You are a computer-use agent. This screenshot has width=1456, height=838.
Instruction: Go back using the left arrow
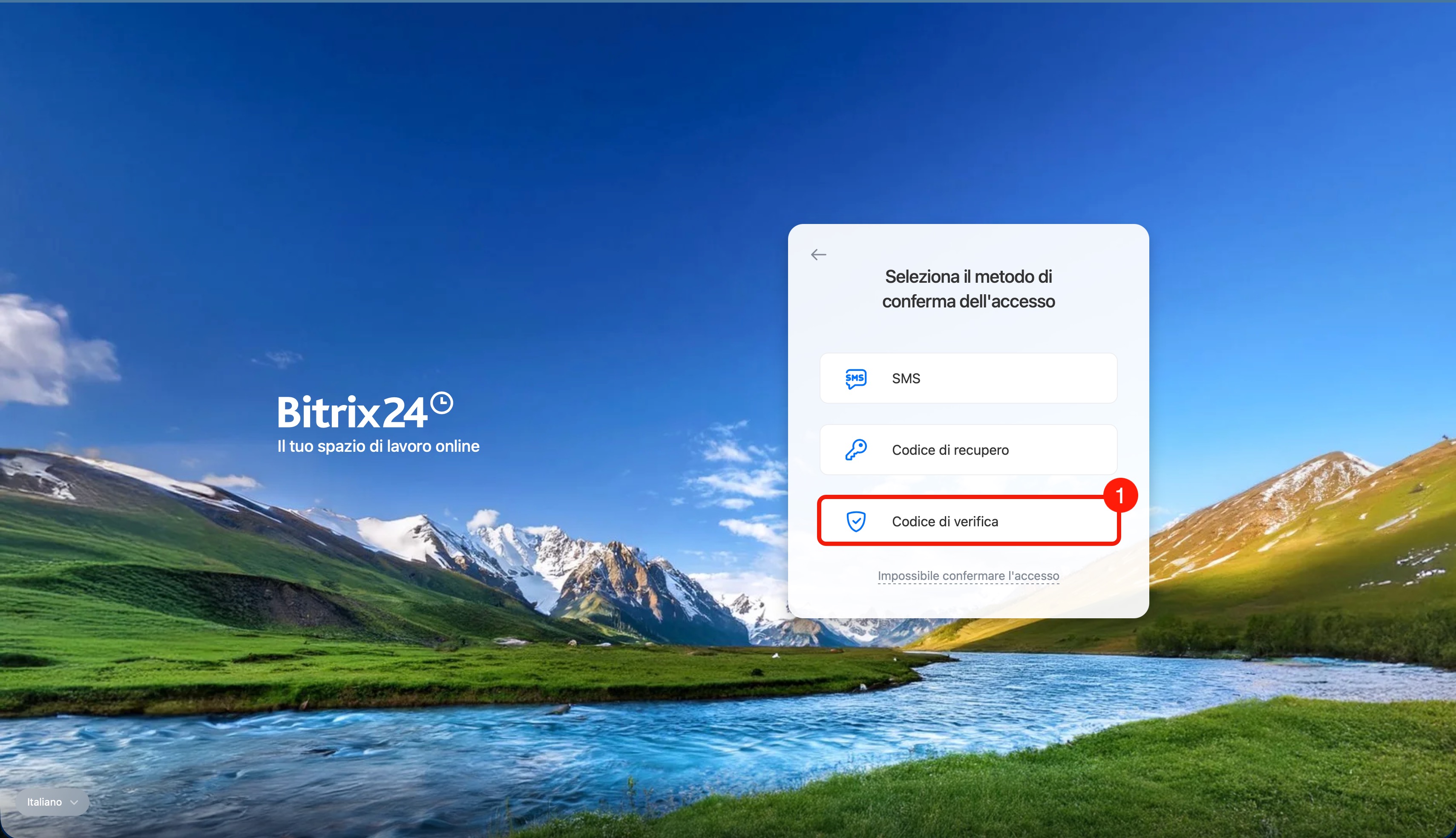818,254
